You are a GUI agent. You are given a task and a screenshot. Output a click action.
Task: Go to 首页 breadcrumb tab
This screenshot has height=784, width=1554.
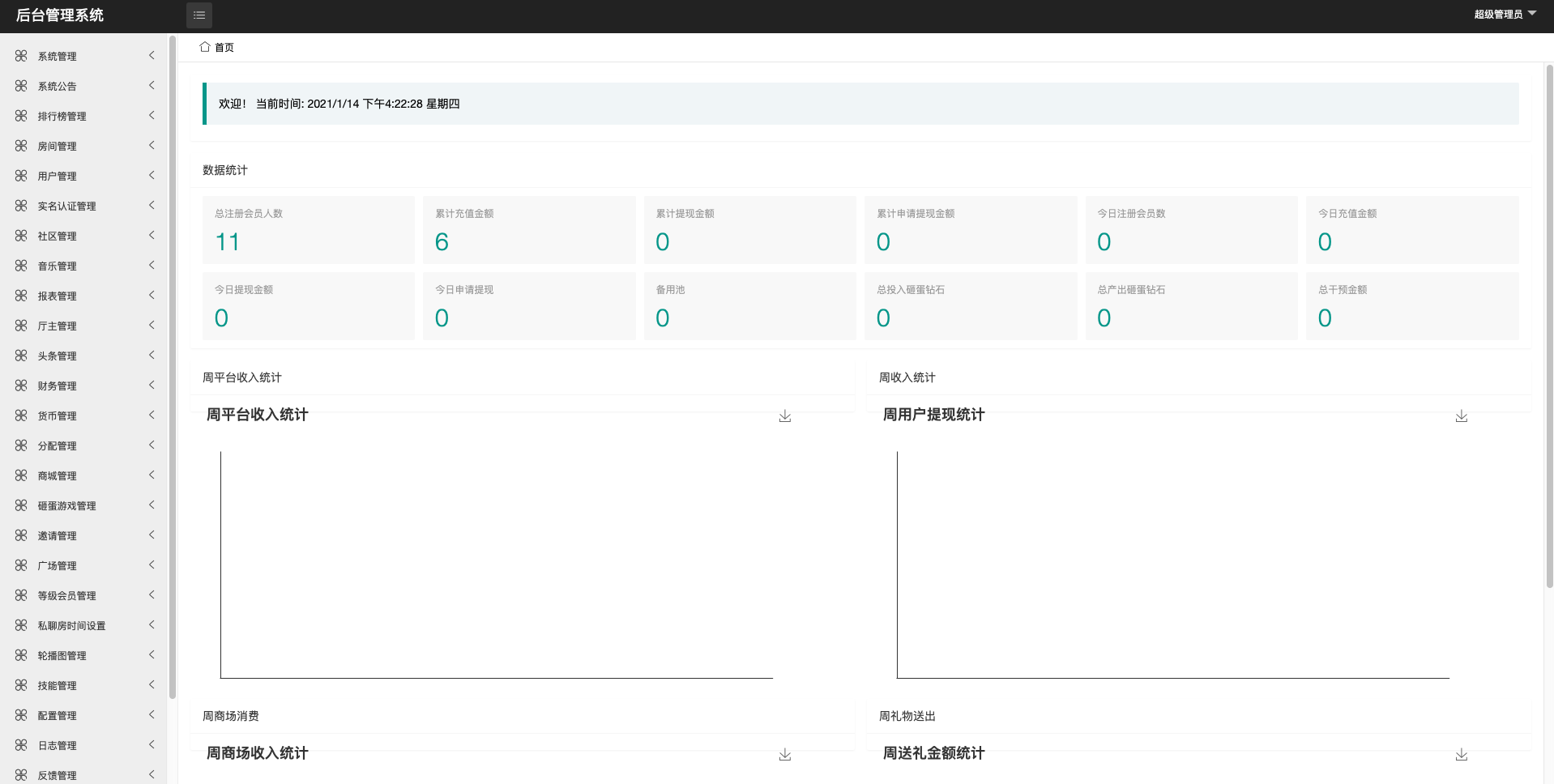click(224, 48)
